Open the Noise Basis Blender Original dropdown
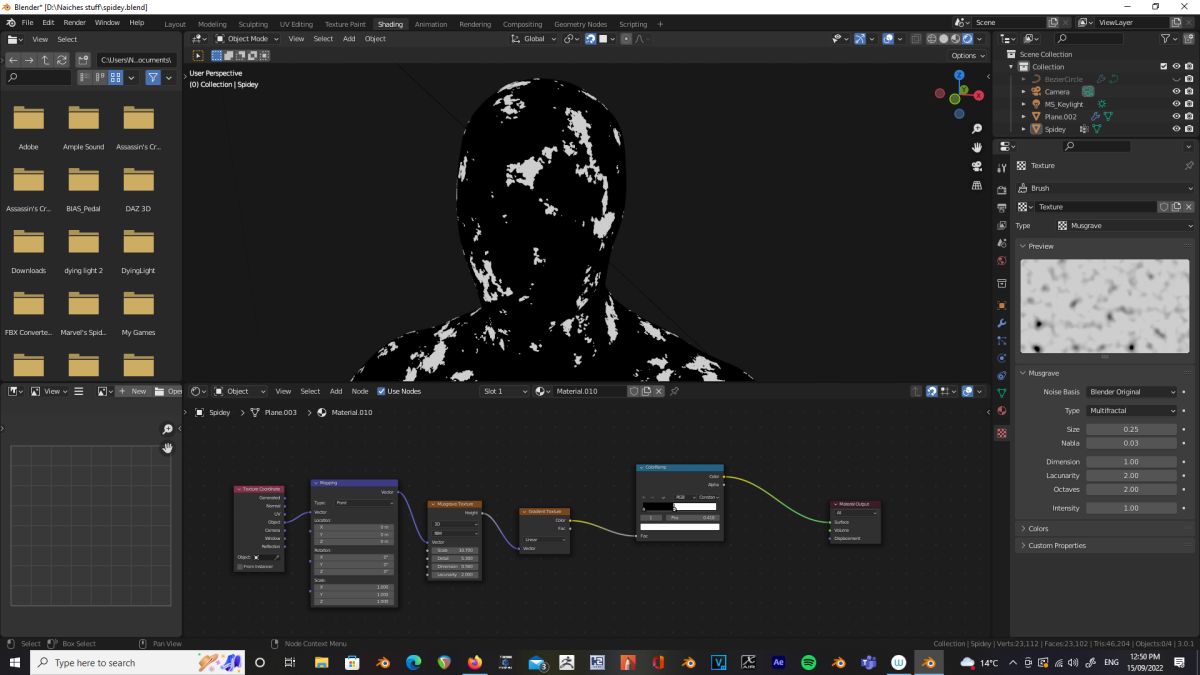Screen dimensions: 1200x675 pos(1132,392)
